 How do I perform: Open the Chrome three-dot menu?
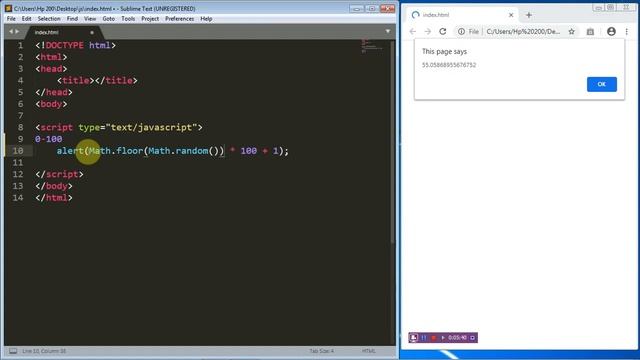point(627,31)
